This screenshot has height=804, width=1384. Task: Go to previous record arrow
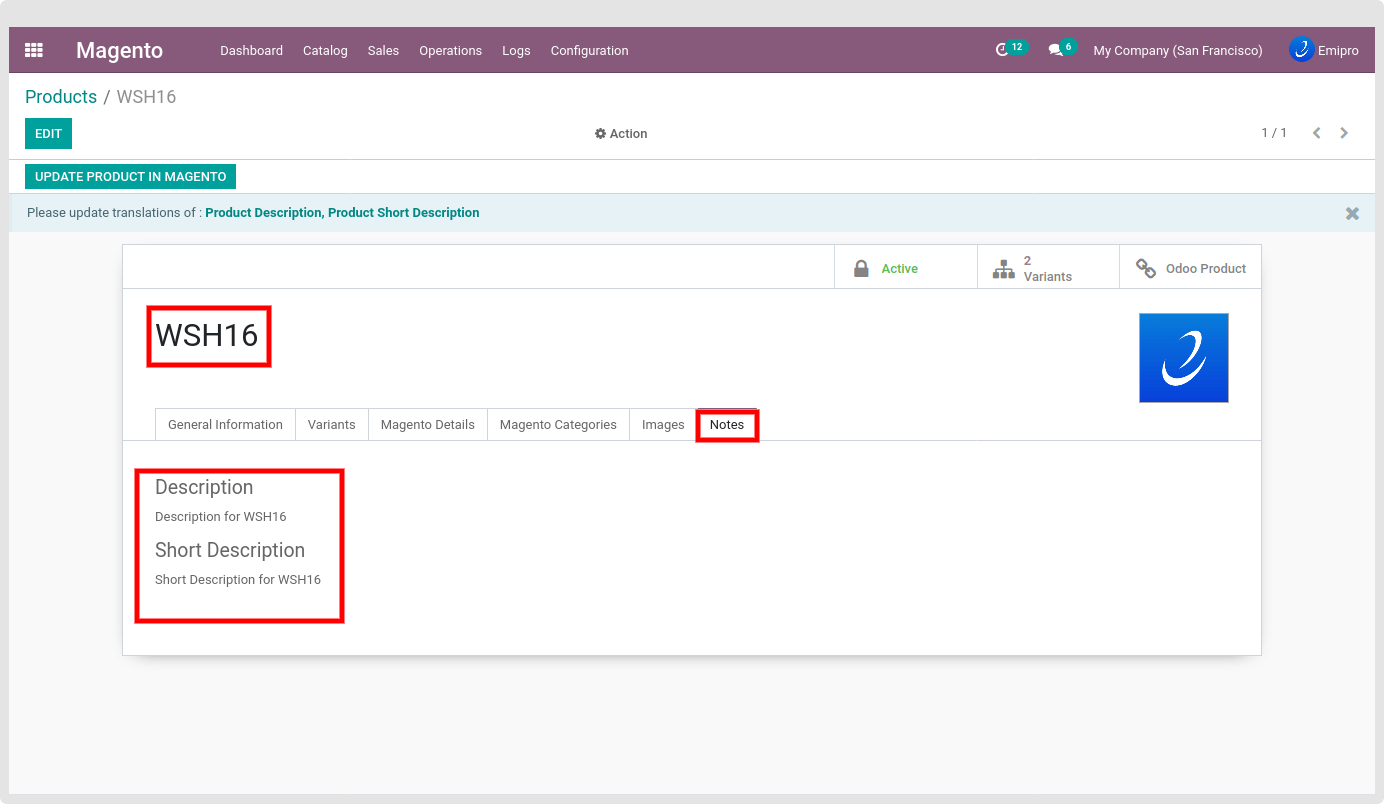tap(1317, 133)
